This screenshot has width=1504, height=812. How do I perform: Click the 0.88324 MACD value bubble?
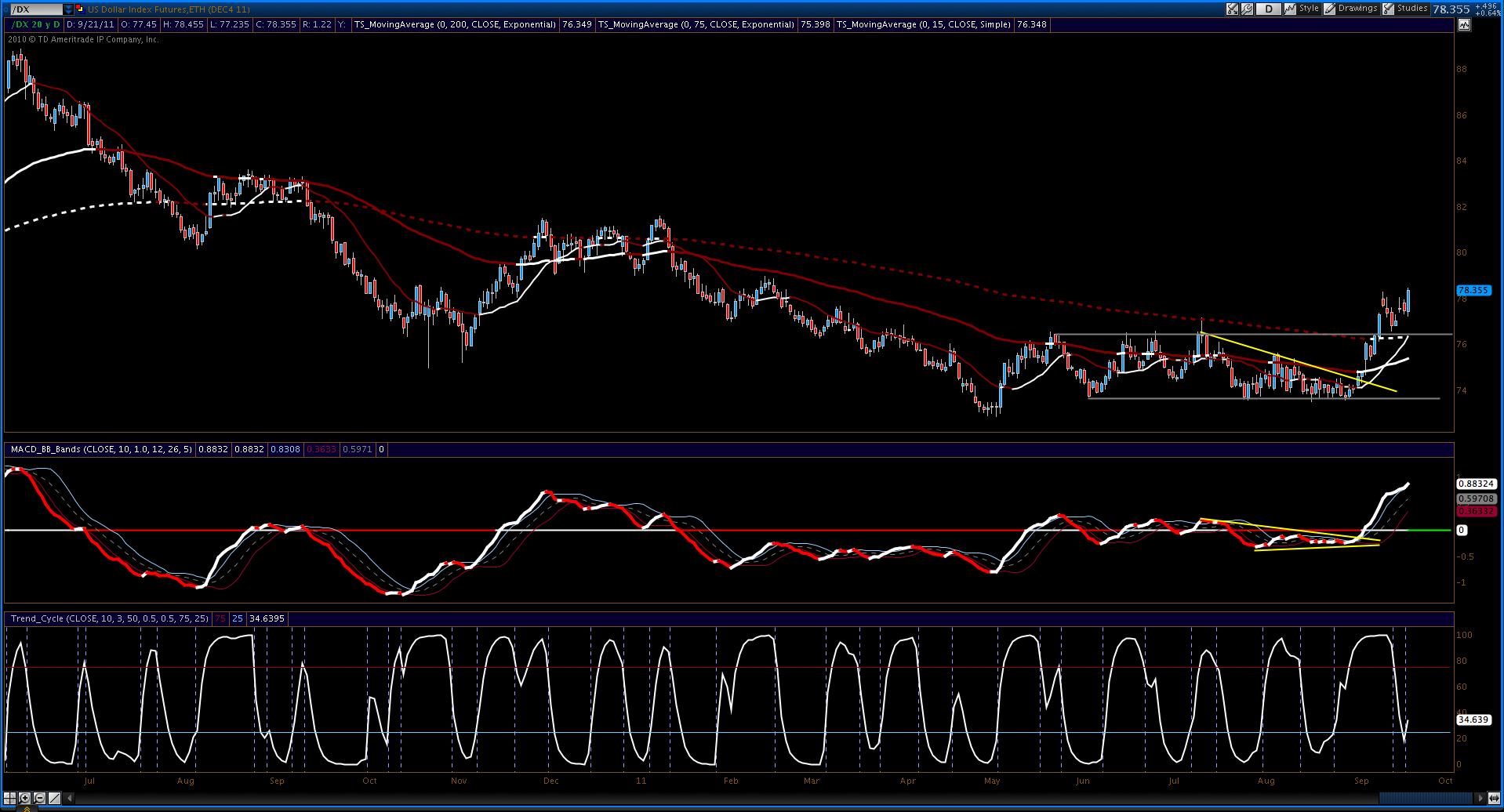1477,484
